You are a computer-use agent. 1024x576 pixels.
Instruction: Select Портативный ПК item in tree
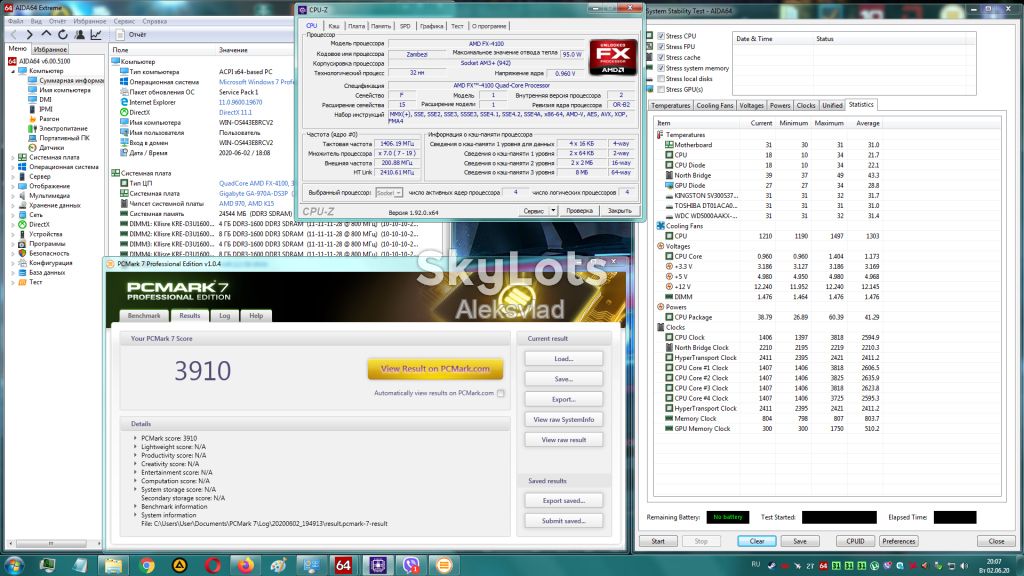[59, 138]
